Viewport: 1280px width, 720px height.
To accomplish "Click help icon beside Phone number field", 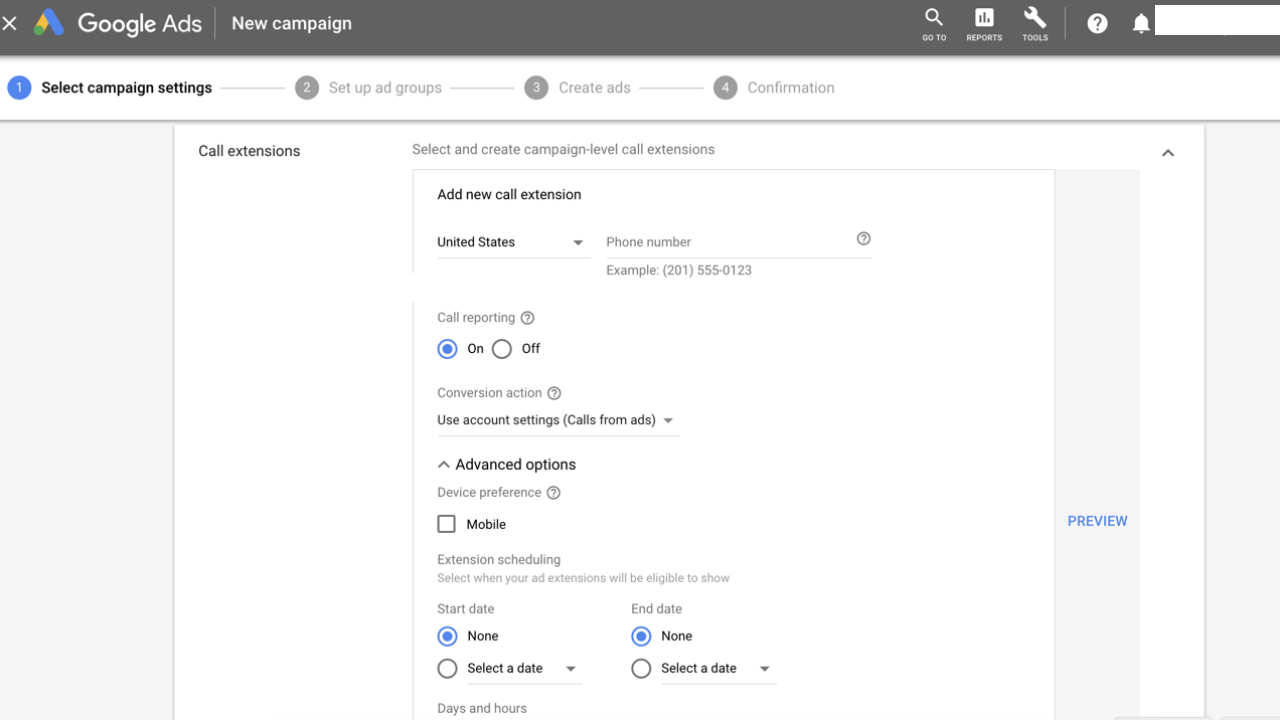I will point(864,238).
